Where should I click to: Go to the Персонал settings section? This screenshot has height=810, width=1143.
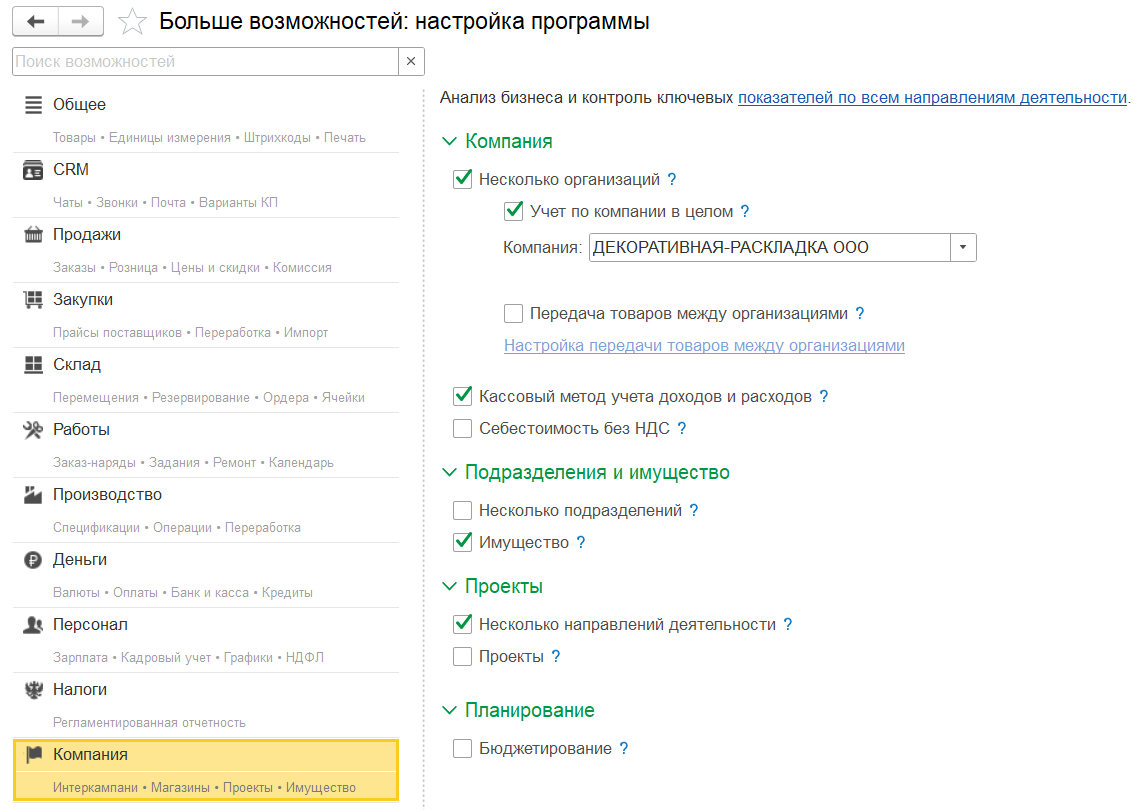click(90, 625)
